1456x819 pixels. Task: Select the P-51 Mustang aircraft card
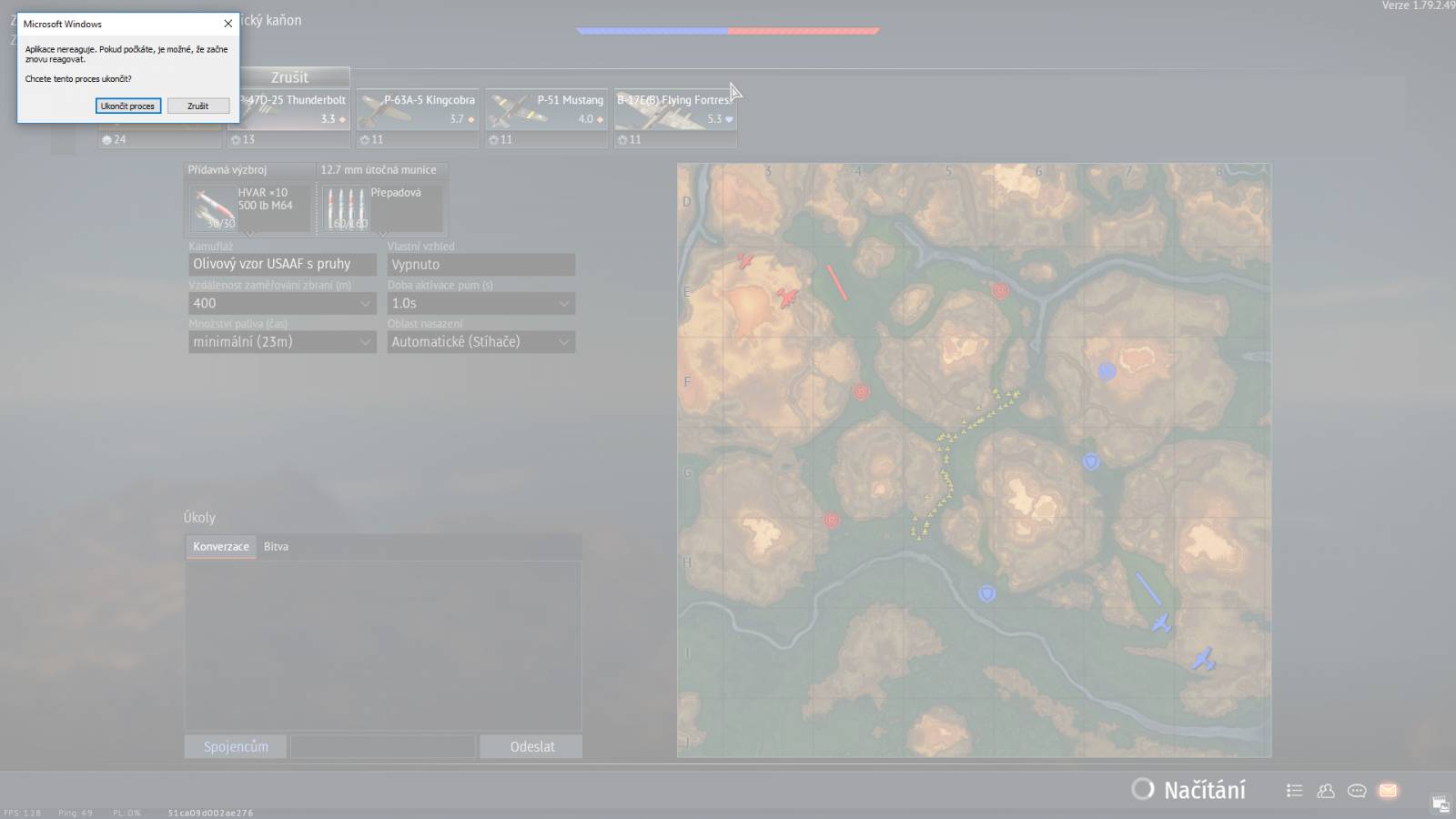click(x=546, y=109)
